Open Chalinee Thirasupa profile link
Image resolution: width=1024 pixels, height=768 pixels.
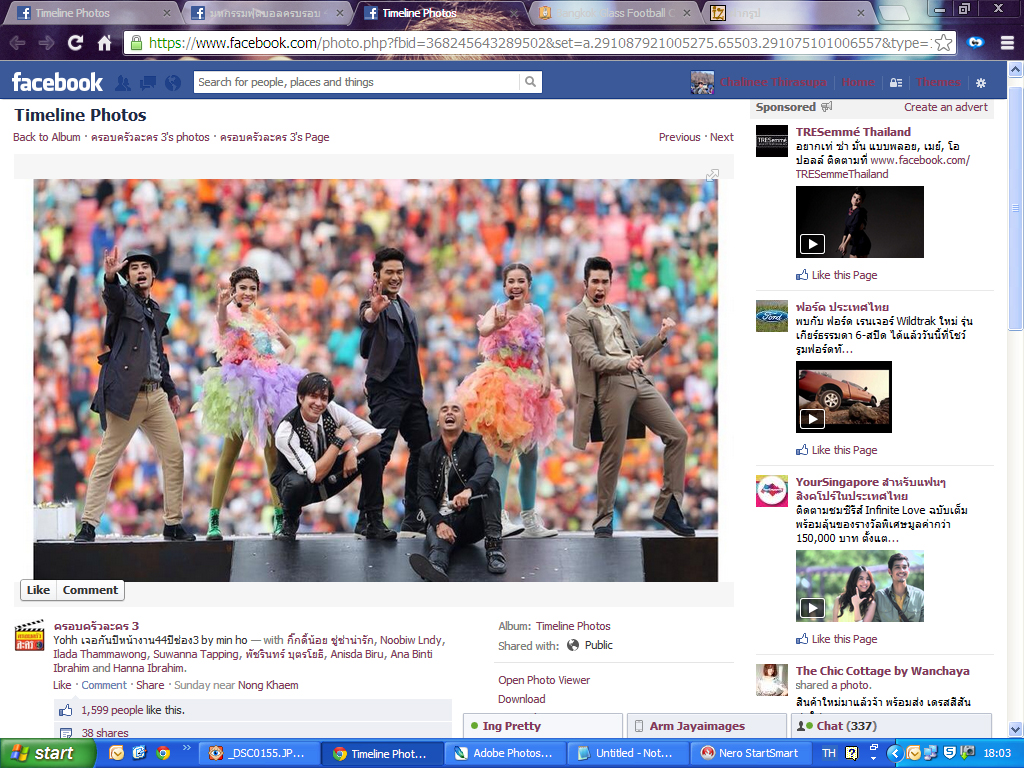pyautogui.click(x=773, y=82)
